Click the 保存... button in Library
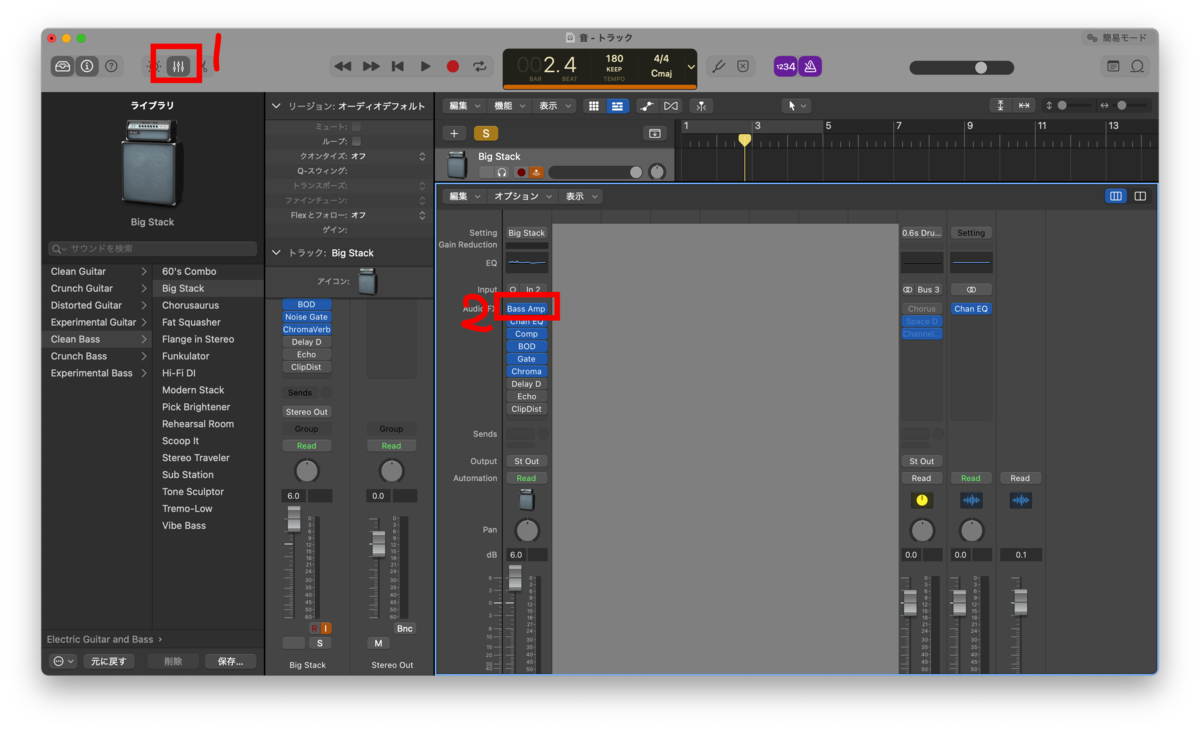 click(x=230, y=661)
